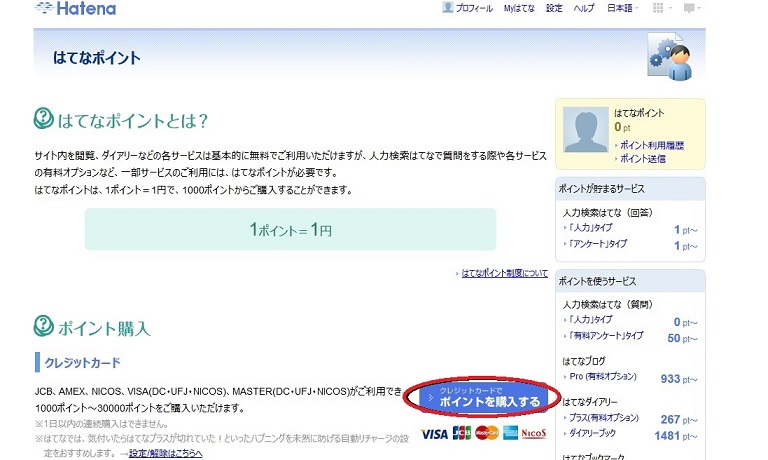Click the user settings gear icon in banner

pos(670,57)
